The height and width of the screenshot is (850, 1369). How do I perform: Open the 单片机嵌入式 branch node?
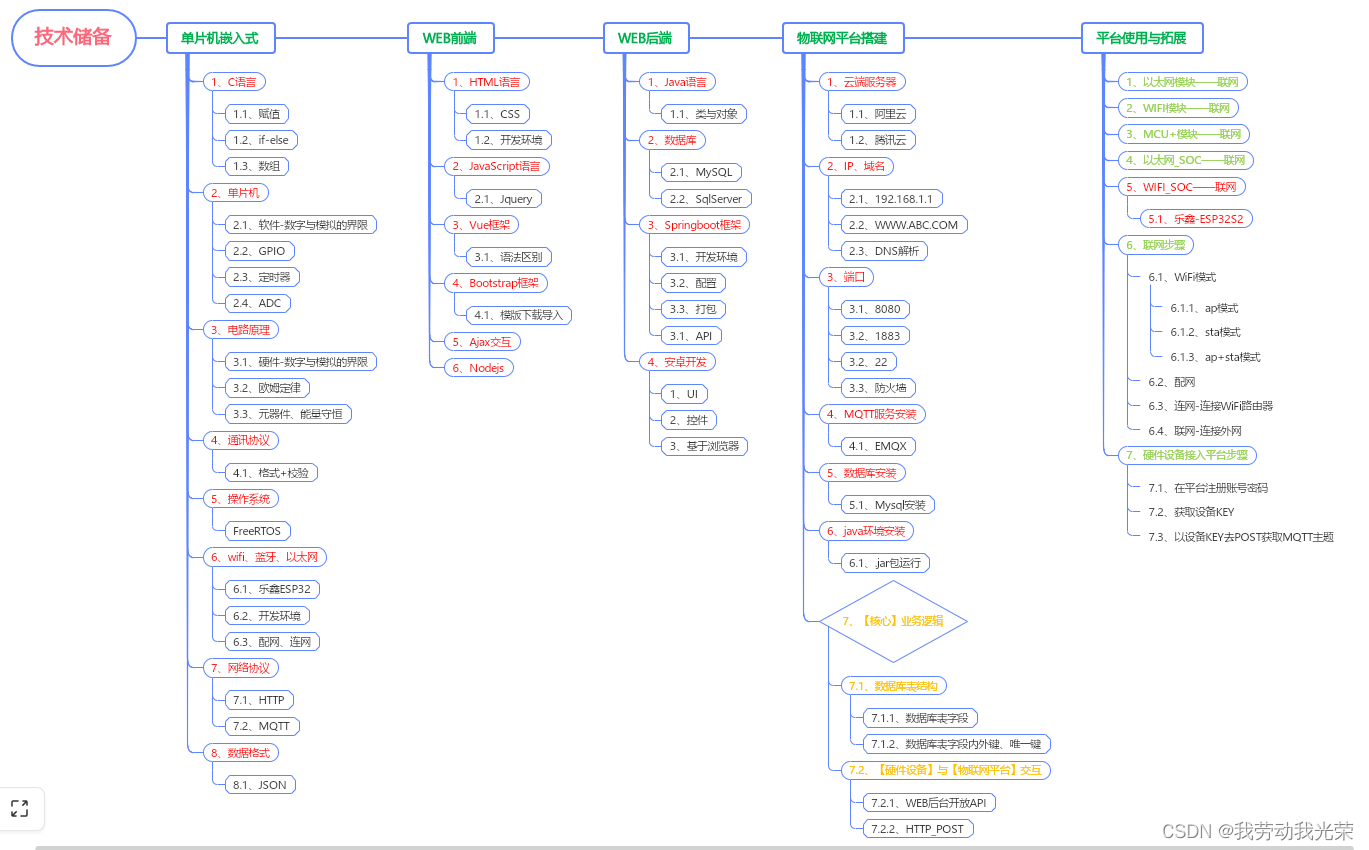222,37
